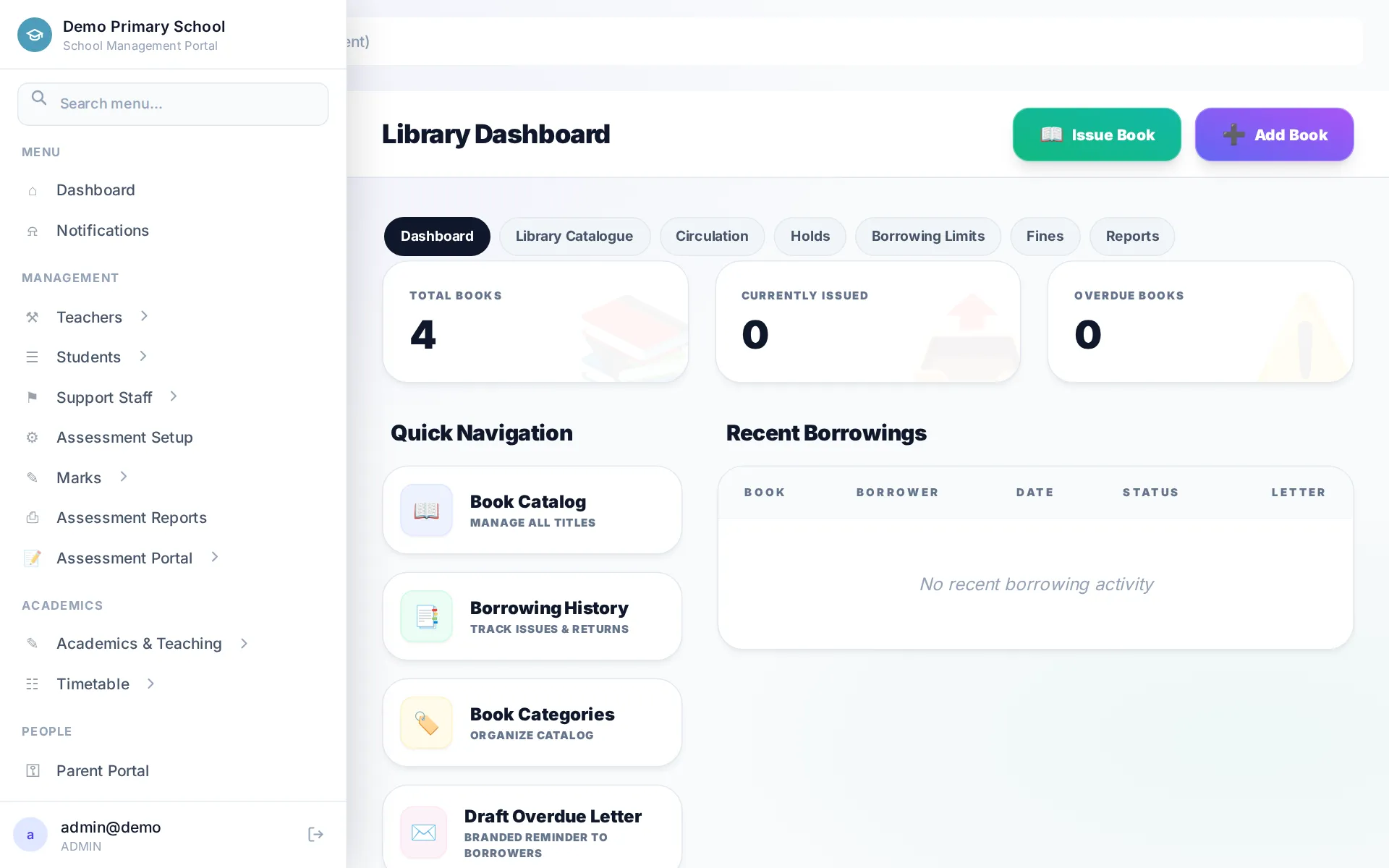
Task: Click the envelope icon on Draft Overdue Letter
Action: 424,833
